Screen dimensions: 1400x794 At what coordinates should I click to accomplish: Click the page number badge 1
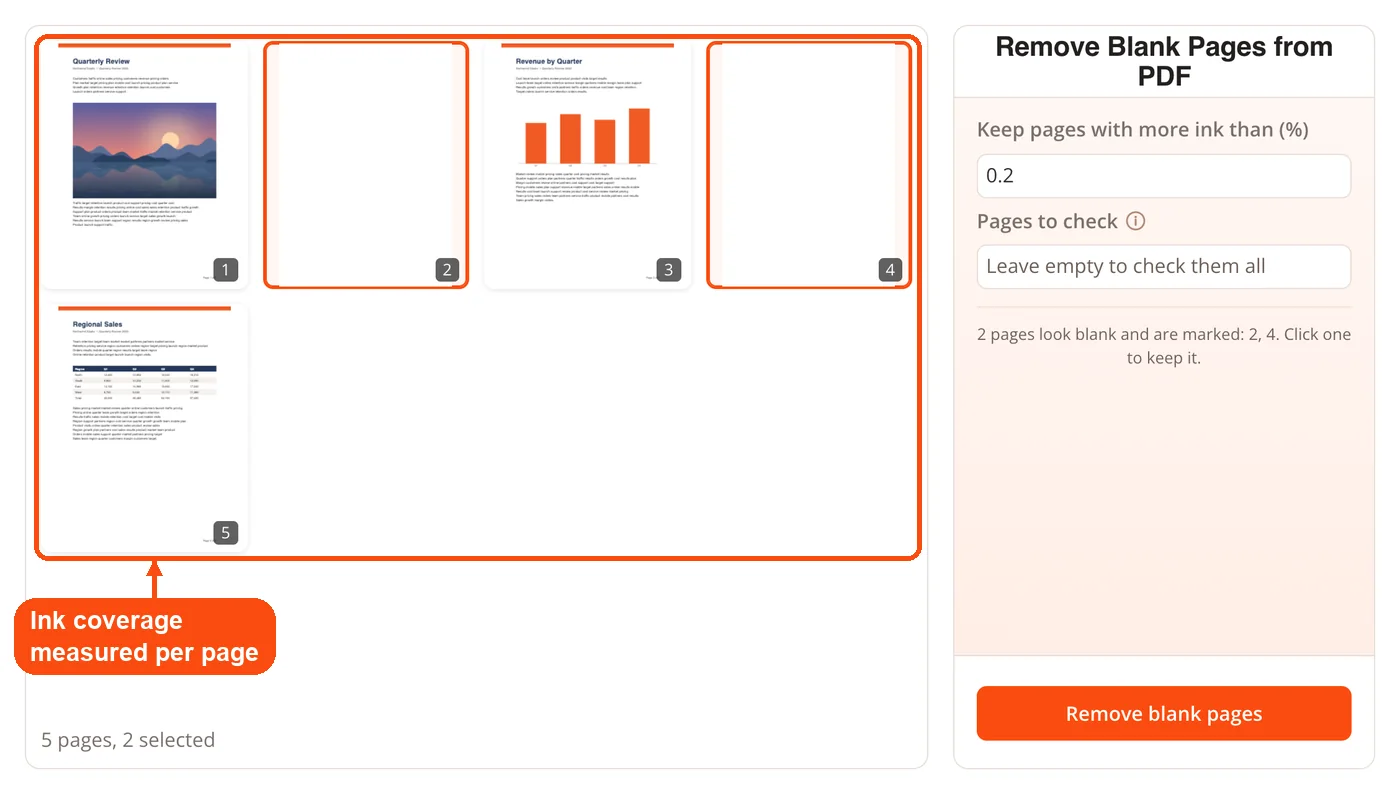click(225, 269)
